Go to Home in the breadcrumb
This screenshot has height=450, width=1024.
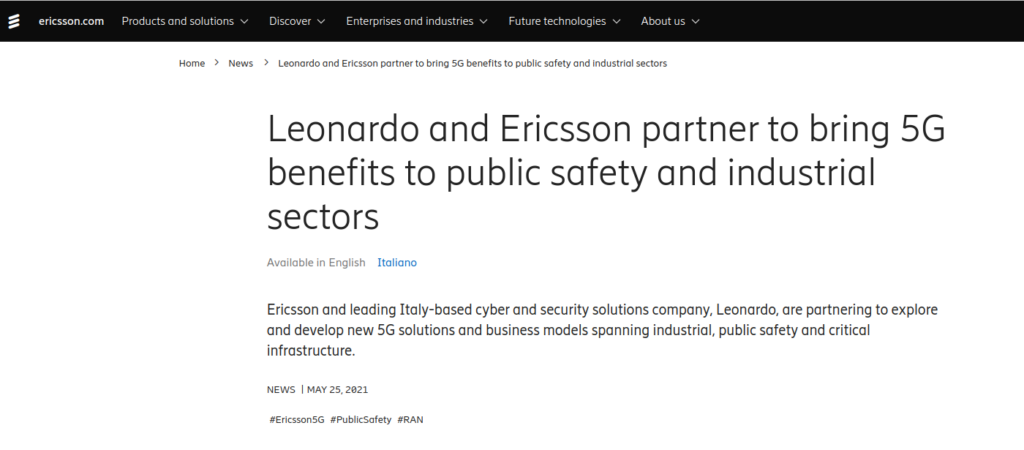click(192, 63)
